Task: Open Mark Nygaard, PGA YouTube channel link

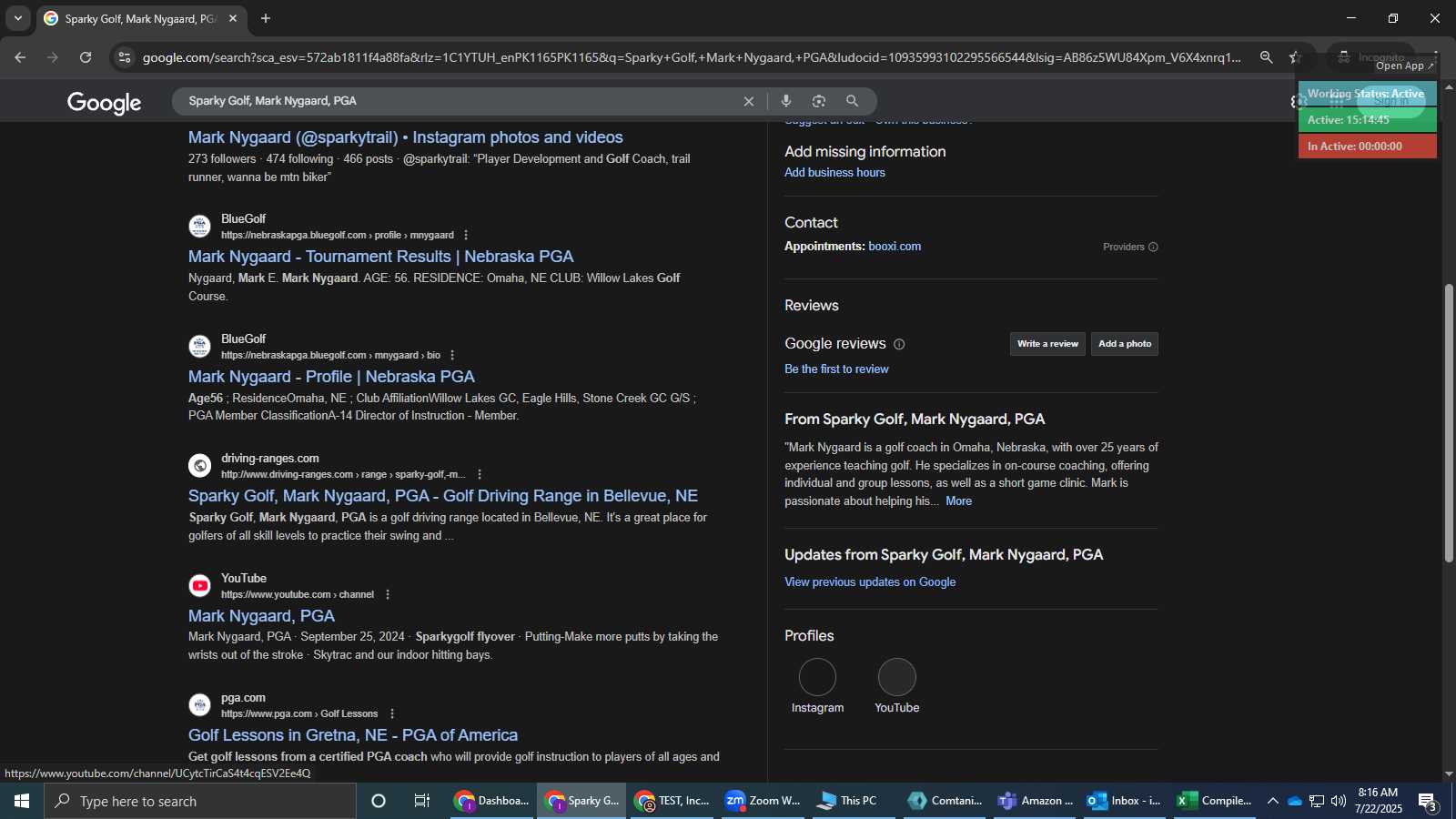Action: tap(261, 616)
